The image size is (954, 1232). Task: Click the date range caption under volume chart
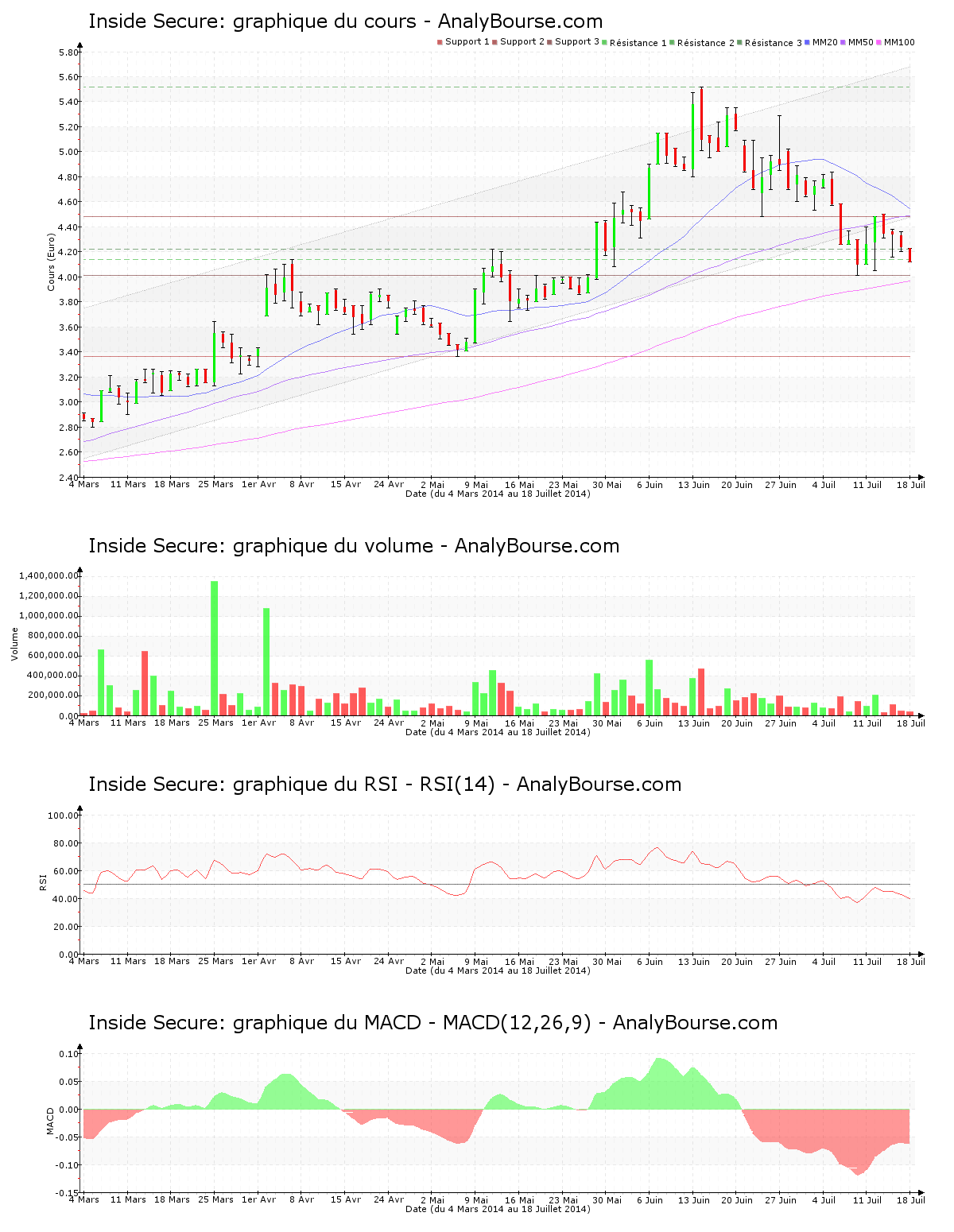pyautogui.click(x=498, y=732)
